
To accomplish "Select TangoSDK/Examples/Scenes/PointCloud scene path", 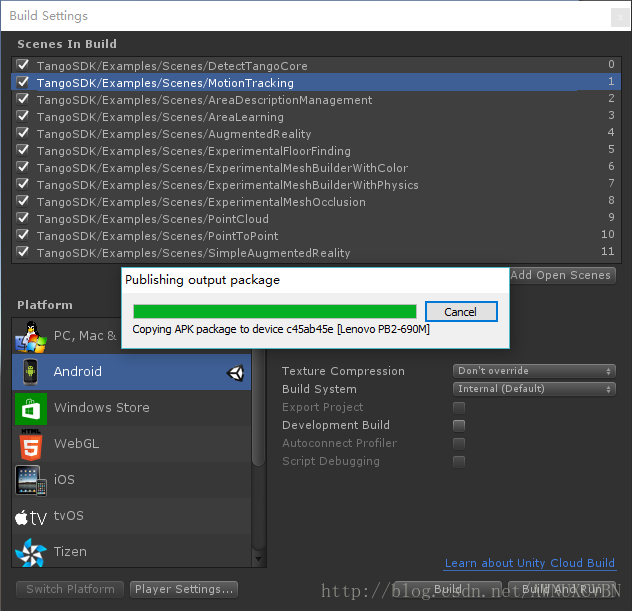I will click(x=153, y=219).
